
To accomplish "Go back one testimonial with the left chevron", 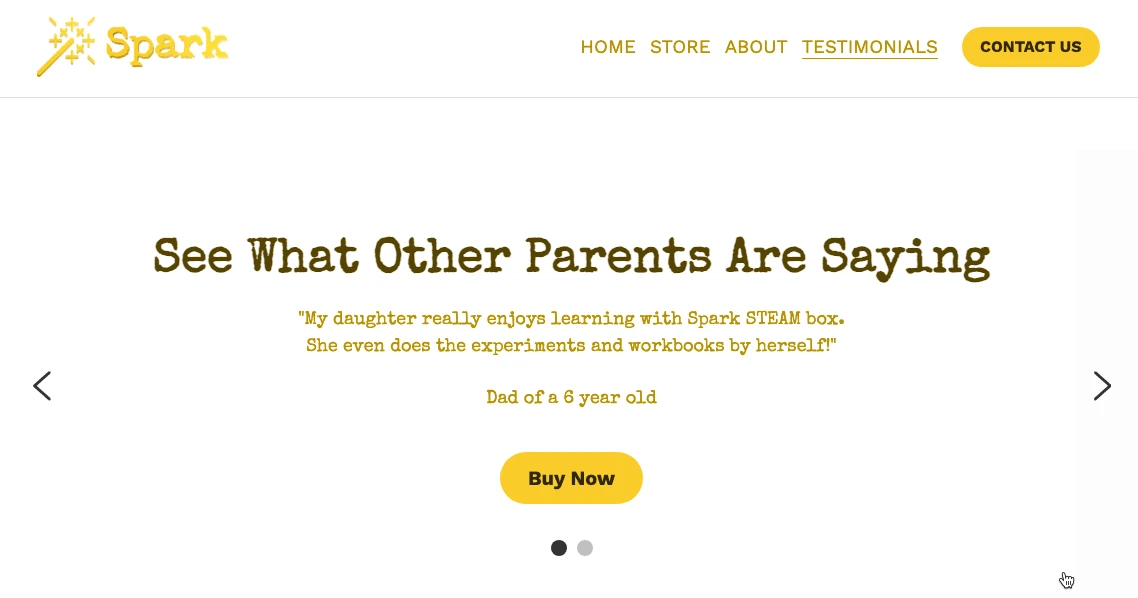I will pos(42,386).
